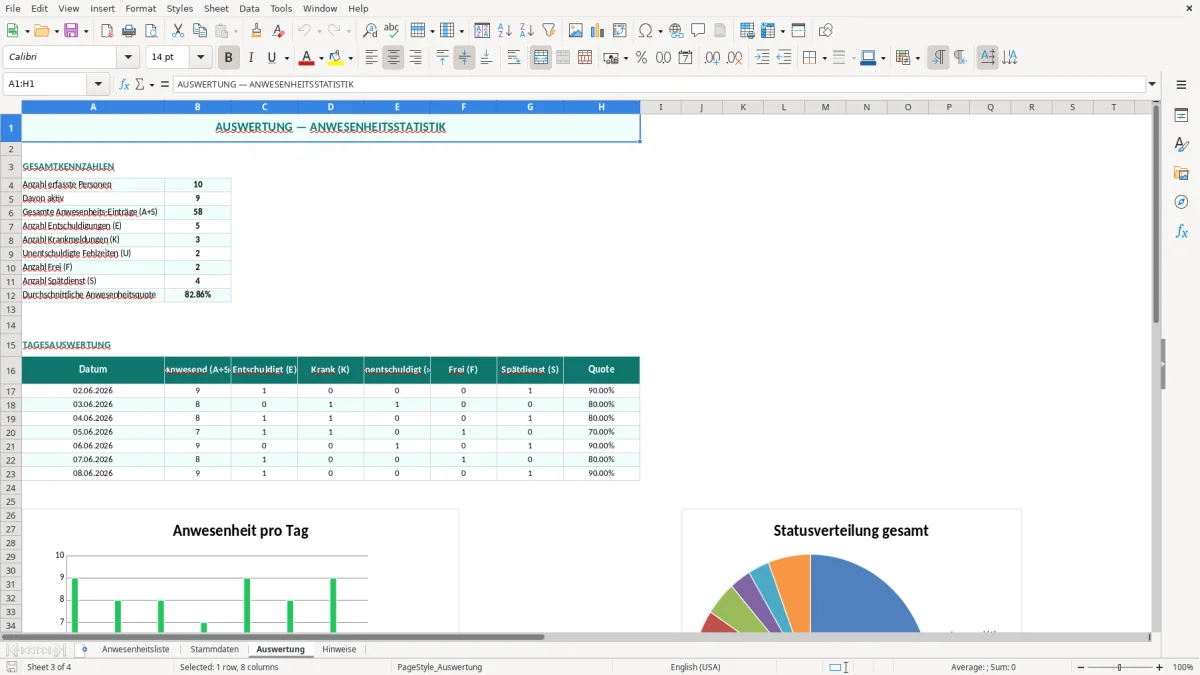
Task: Click the Add Decimal Place icon
Action: tap(713, 58)
